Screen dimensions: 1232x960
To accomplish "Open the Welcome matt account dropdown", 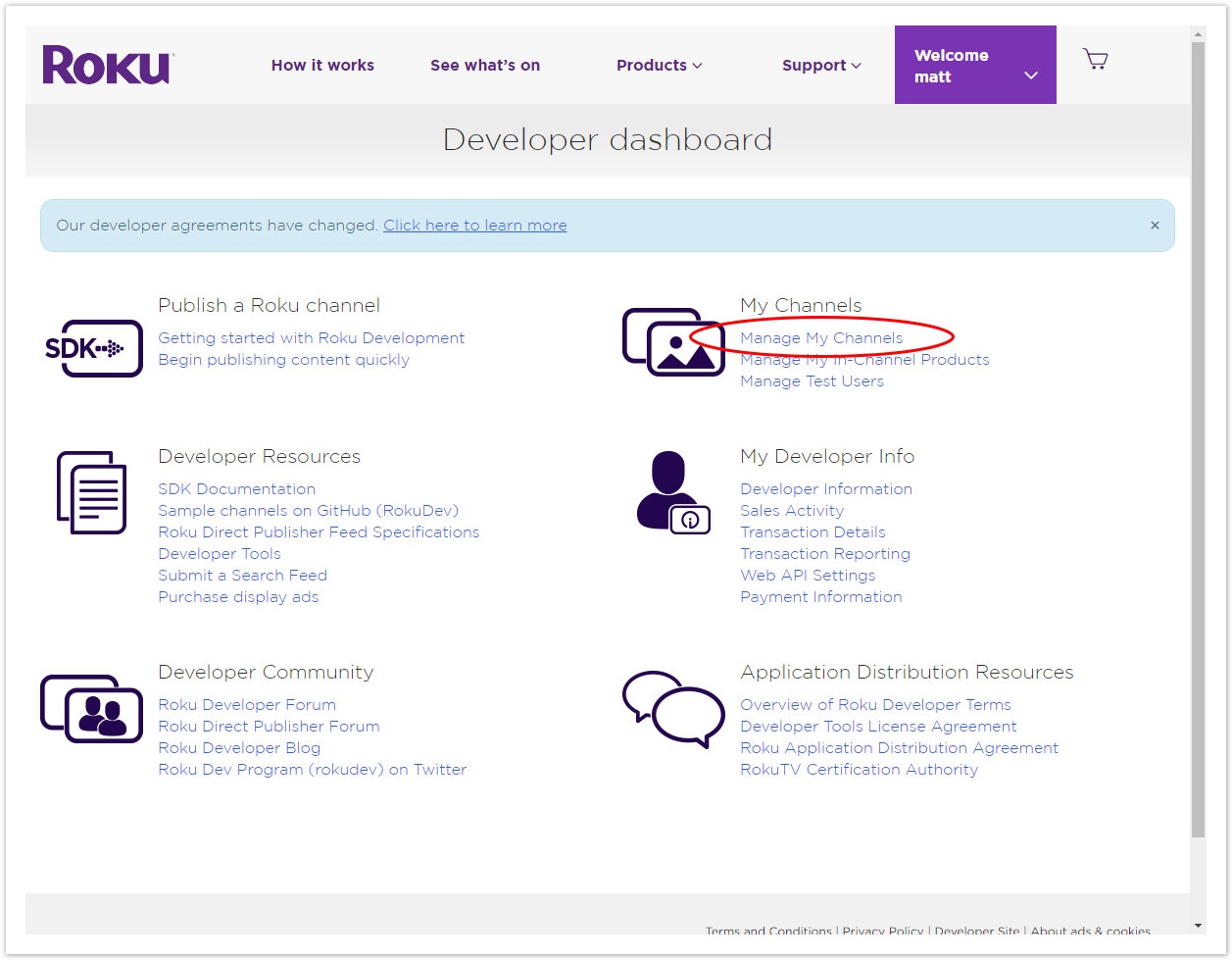I will (x=975, y=65).
